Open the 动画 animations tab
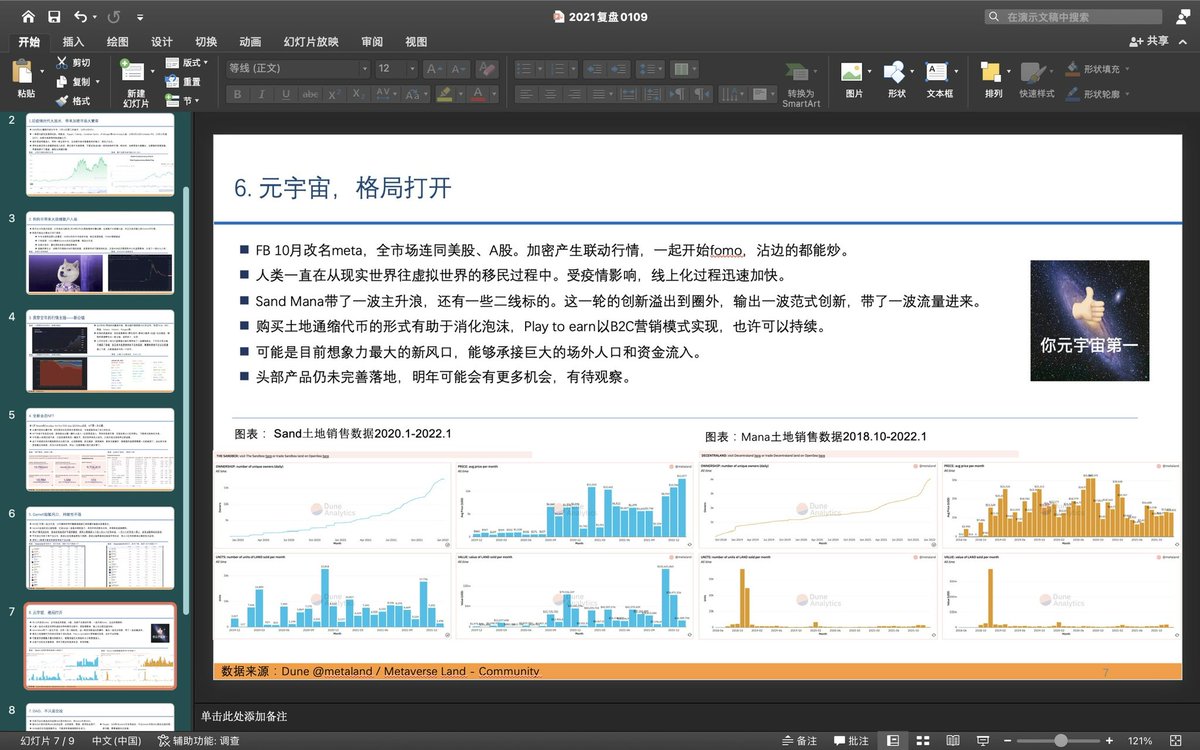1200x750 pixels. pyautogui.click(x=250, y=41)
